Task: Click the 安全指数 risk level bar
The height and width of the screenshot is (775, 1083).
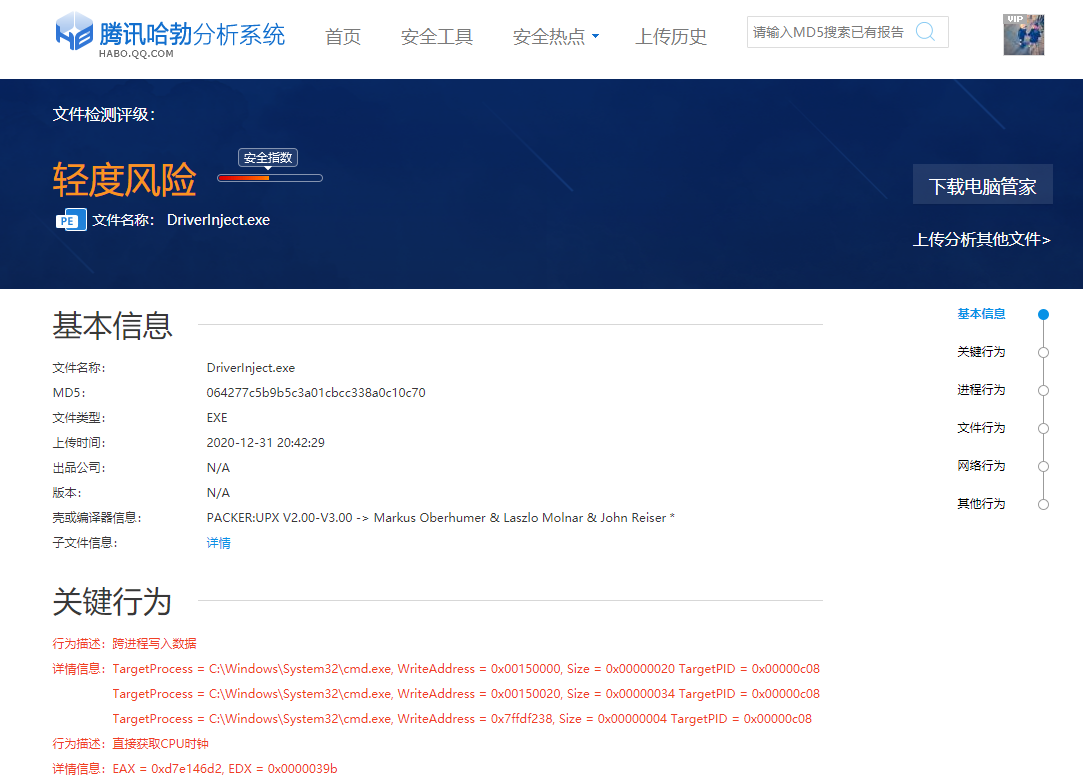Action: point(269,178)
